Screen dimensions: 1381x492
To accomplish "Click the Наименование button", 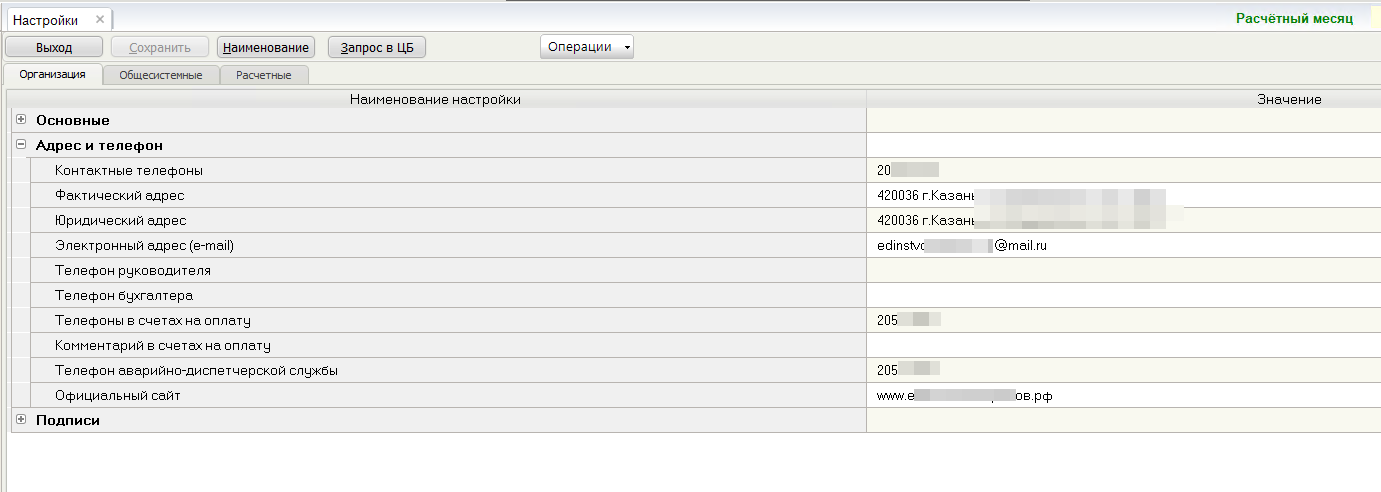I will coord(266,47).
